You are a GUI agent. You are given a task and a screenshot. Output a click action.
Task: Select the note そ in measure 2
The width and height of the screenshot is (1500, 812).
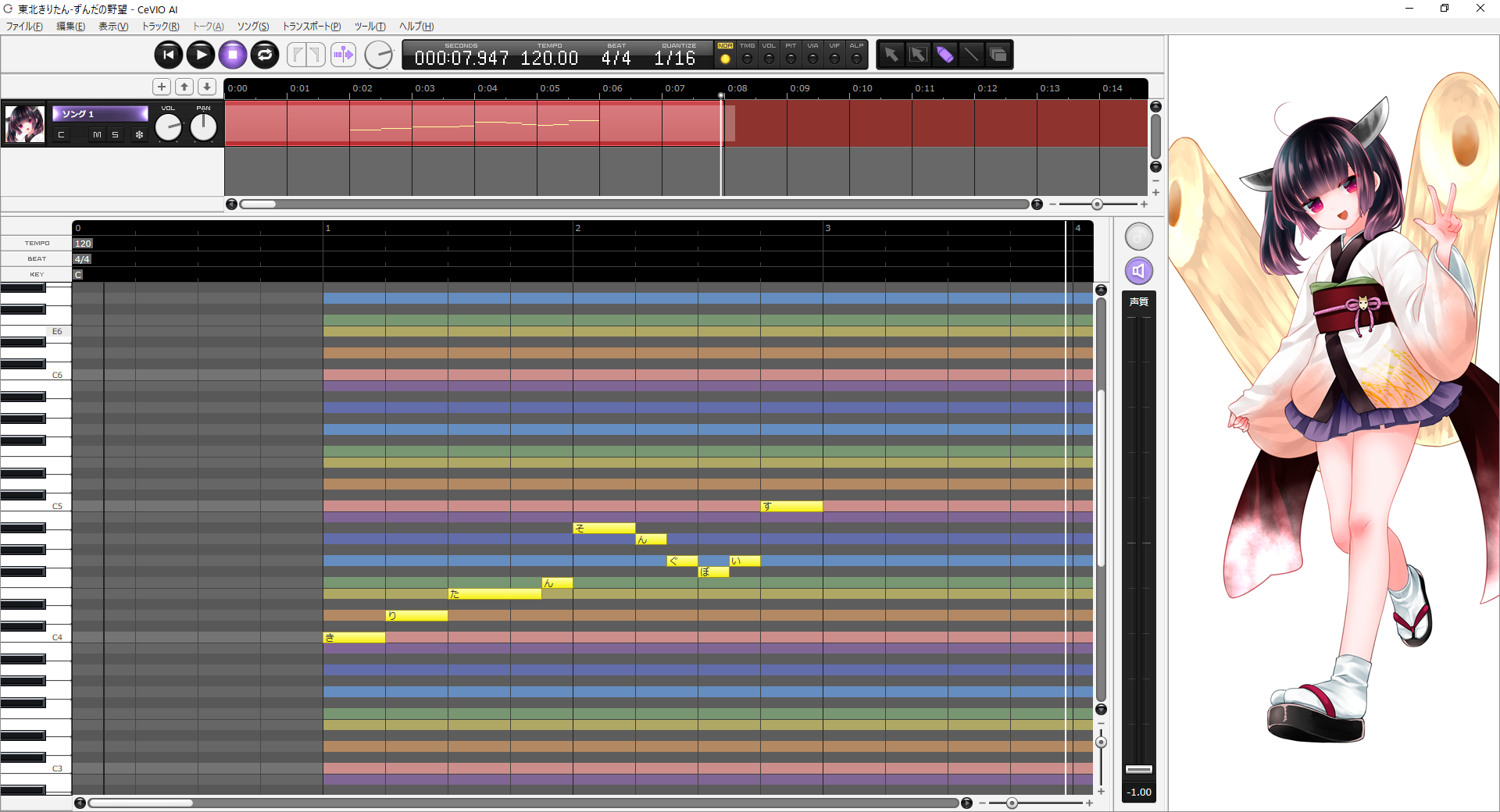(604, 529)
